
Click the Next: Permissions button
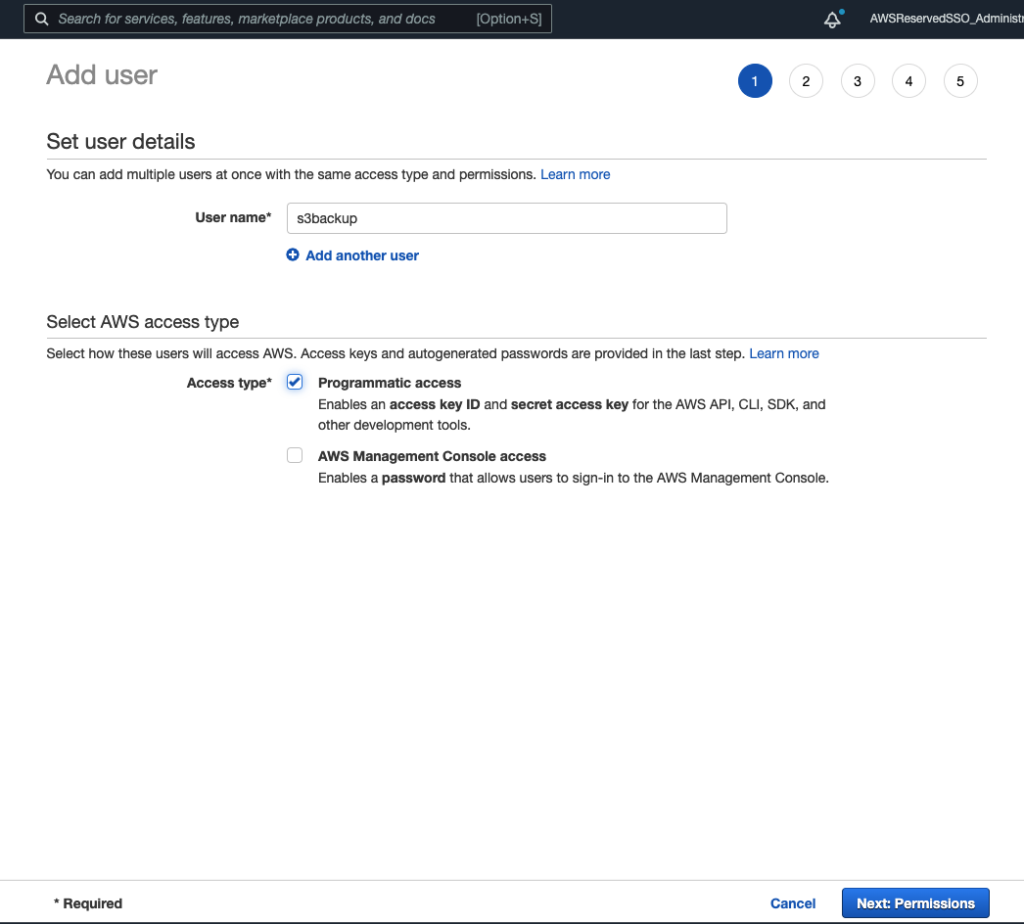point(916,903)
